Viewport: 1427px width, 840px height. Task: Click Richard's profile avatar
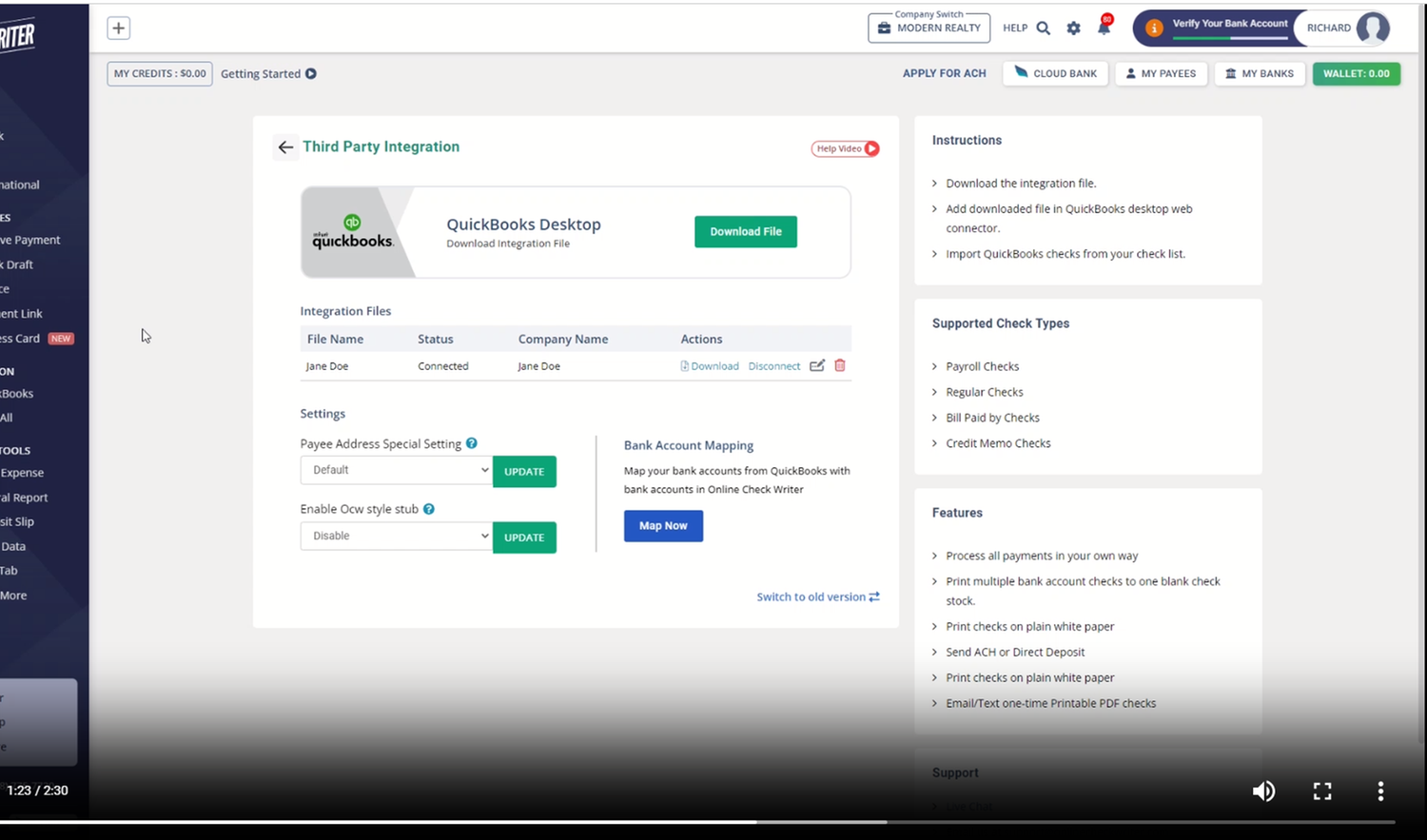coord(1373,29)
